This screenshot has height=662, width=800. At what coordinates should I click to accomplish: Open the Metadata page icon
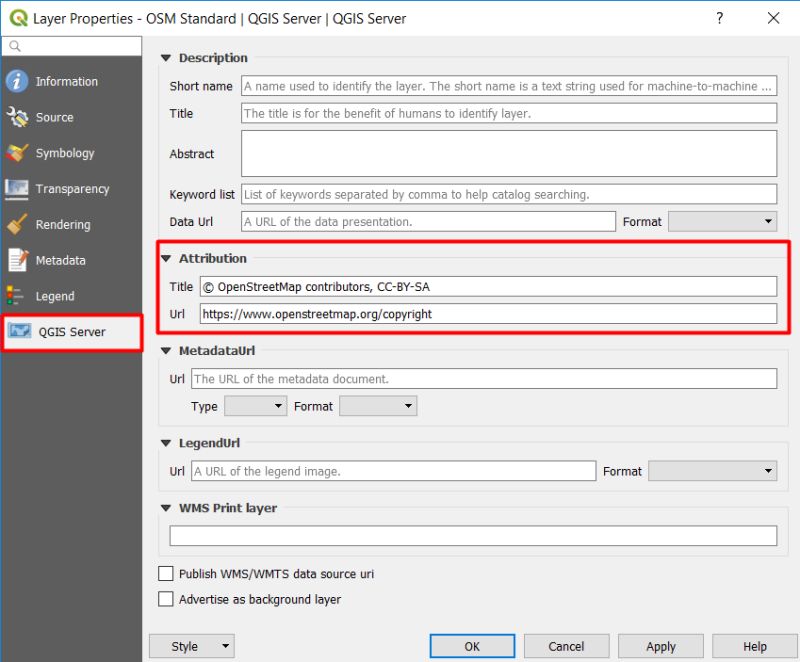(19, 260)
